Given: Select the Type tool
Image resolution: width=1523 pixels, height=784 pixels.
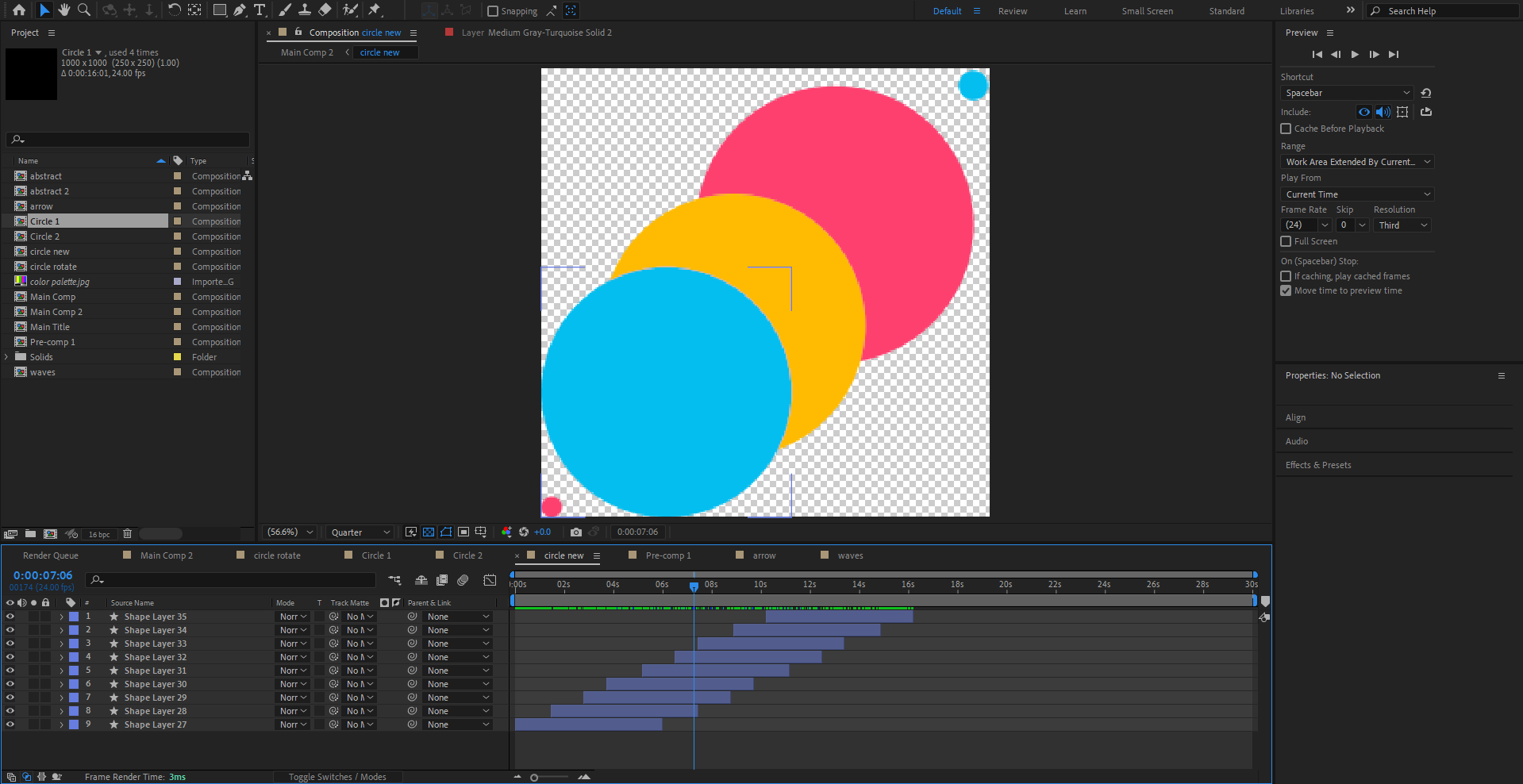Looking at the screenshot, I should [260, 10].
